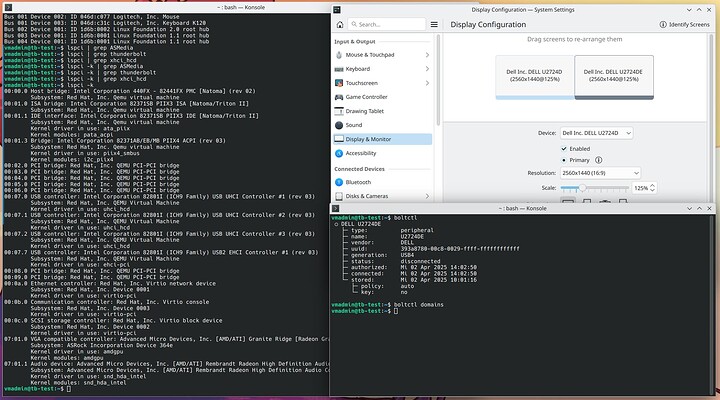
Task: Click the settings Search field
Action: pos(384,26)
